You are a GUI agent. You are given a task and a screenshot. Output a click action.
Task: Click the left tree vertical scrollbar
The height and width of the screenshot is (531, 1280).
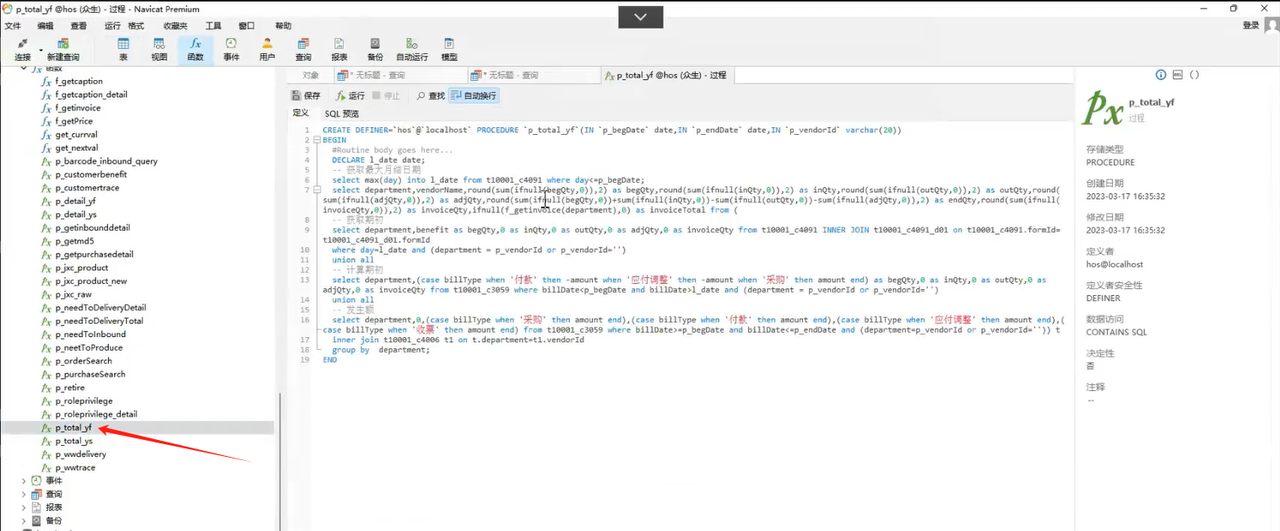coord(280,460)
